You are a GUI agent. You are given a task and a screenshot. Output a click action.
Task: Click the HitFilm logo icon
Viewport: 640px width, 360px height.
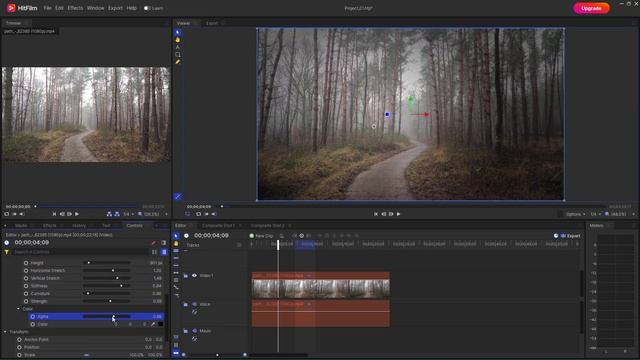click(11, 8)
